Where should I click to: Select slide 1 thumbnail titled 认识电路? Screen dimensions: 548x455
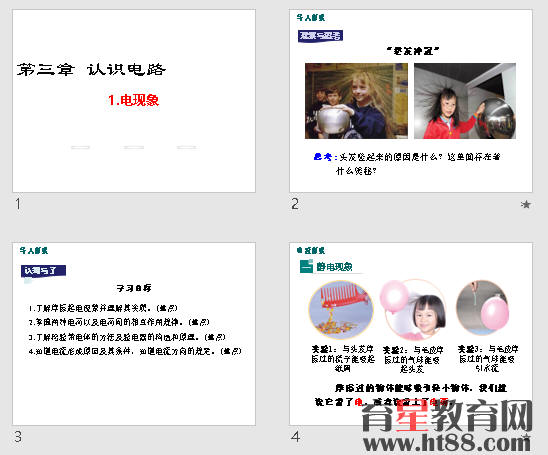(x=134, y=101)
